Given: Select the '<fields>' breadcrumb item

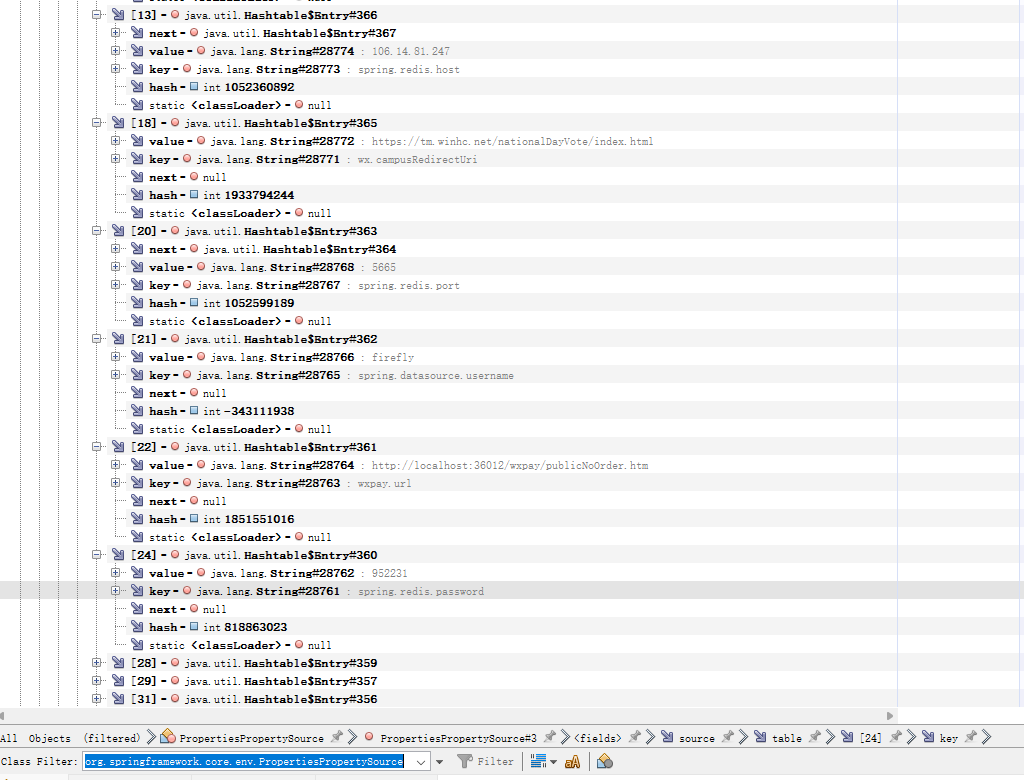Looking at the screenshot, I should click(x=596, y=738).
